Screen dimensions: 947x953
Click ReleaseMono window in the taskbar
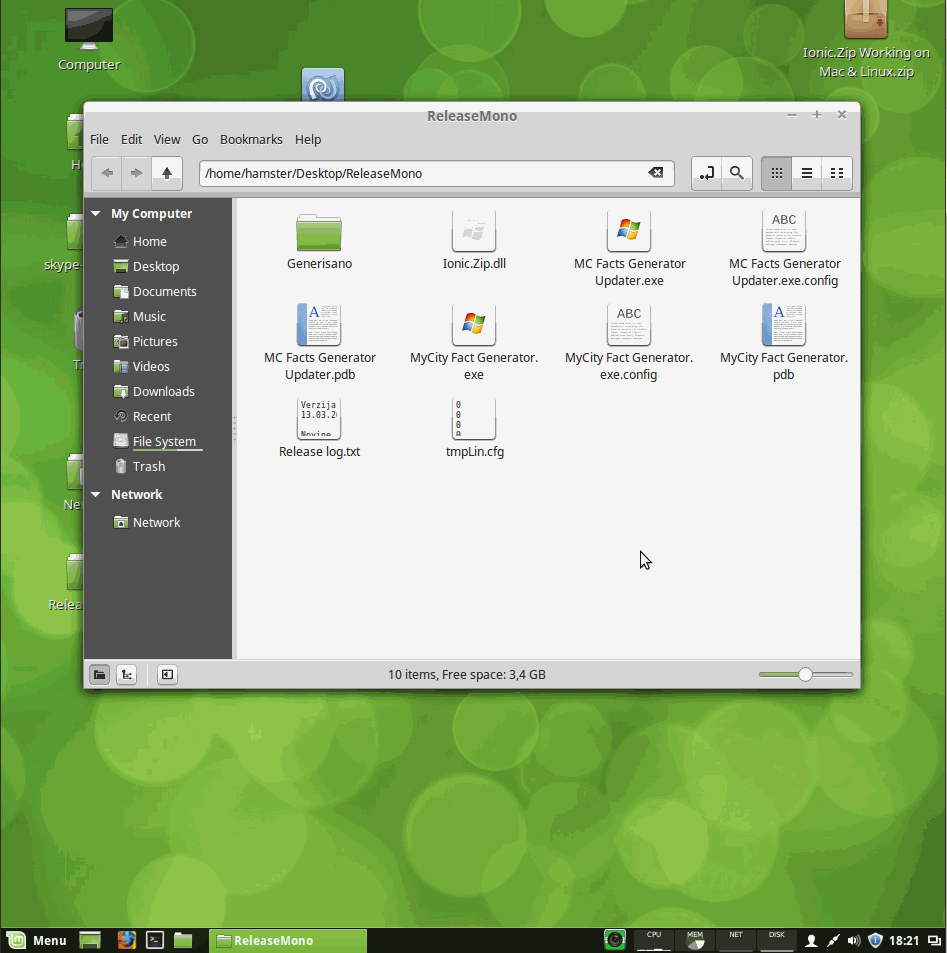coord(288,941)
